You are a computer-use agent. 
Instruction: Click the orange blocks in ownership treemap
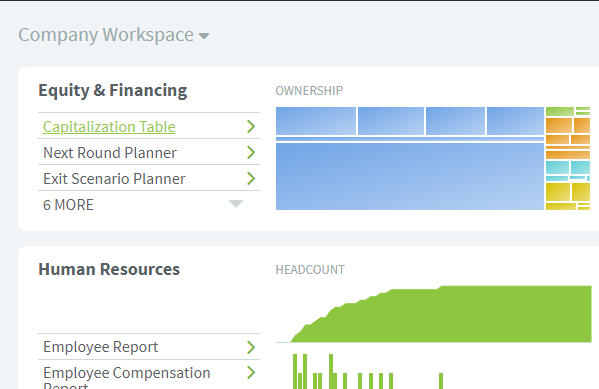(x=568, y=138)
